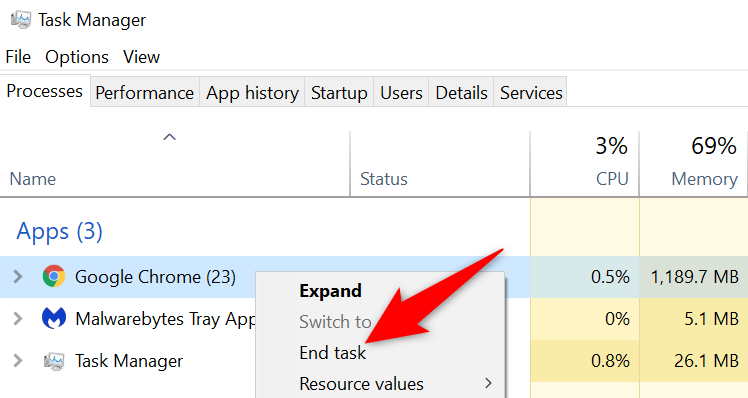This screenshot has width=748, height=398.
Task: Open the File menu
Action: (x=18, y=57)
